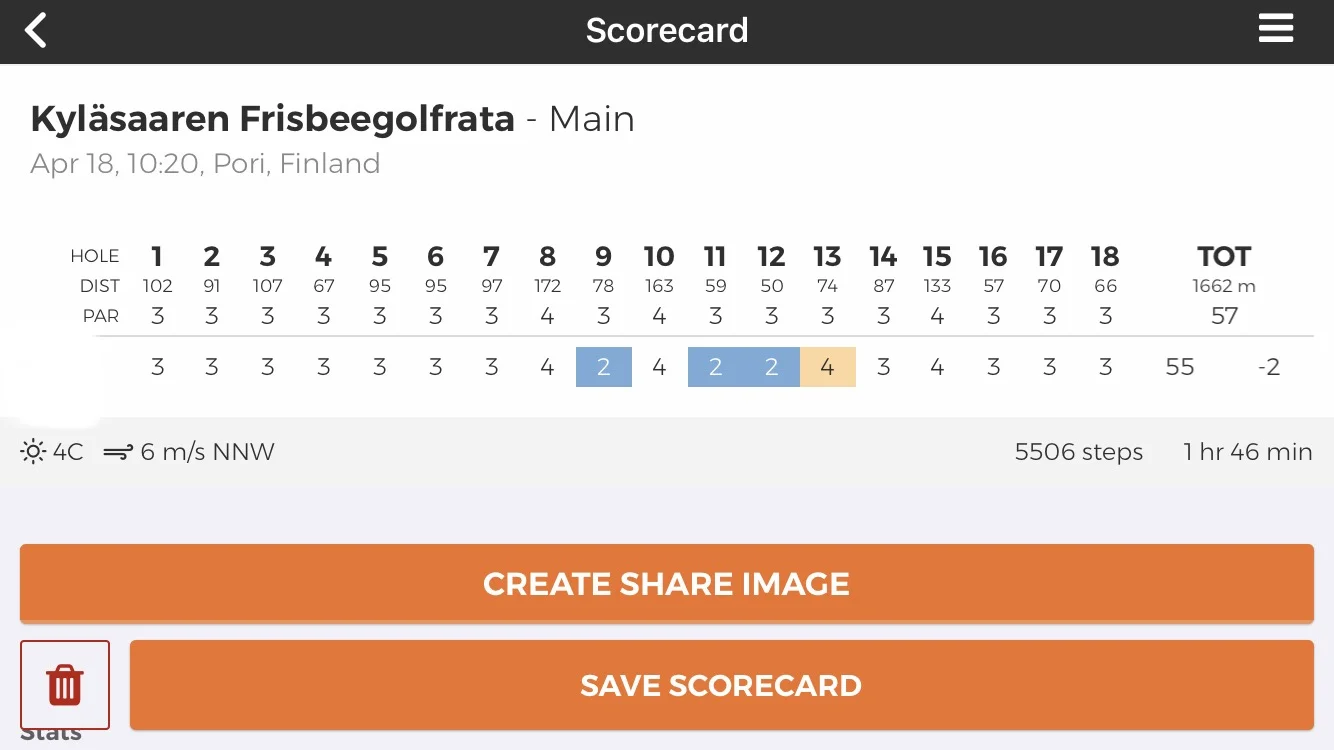Viewport: 1334px width, 750px height.
Task: Delete scorecard with trash icon
Action: point(65,685)
